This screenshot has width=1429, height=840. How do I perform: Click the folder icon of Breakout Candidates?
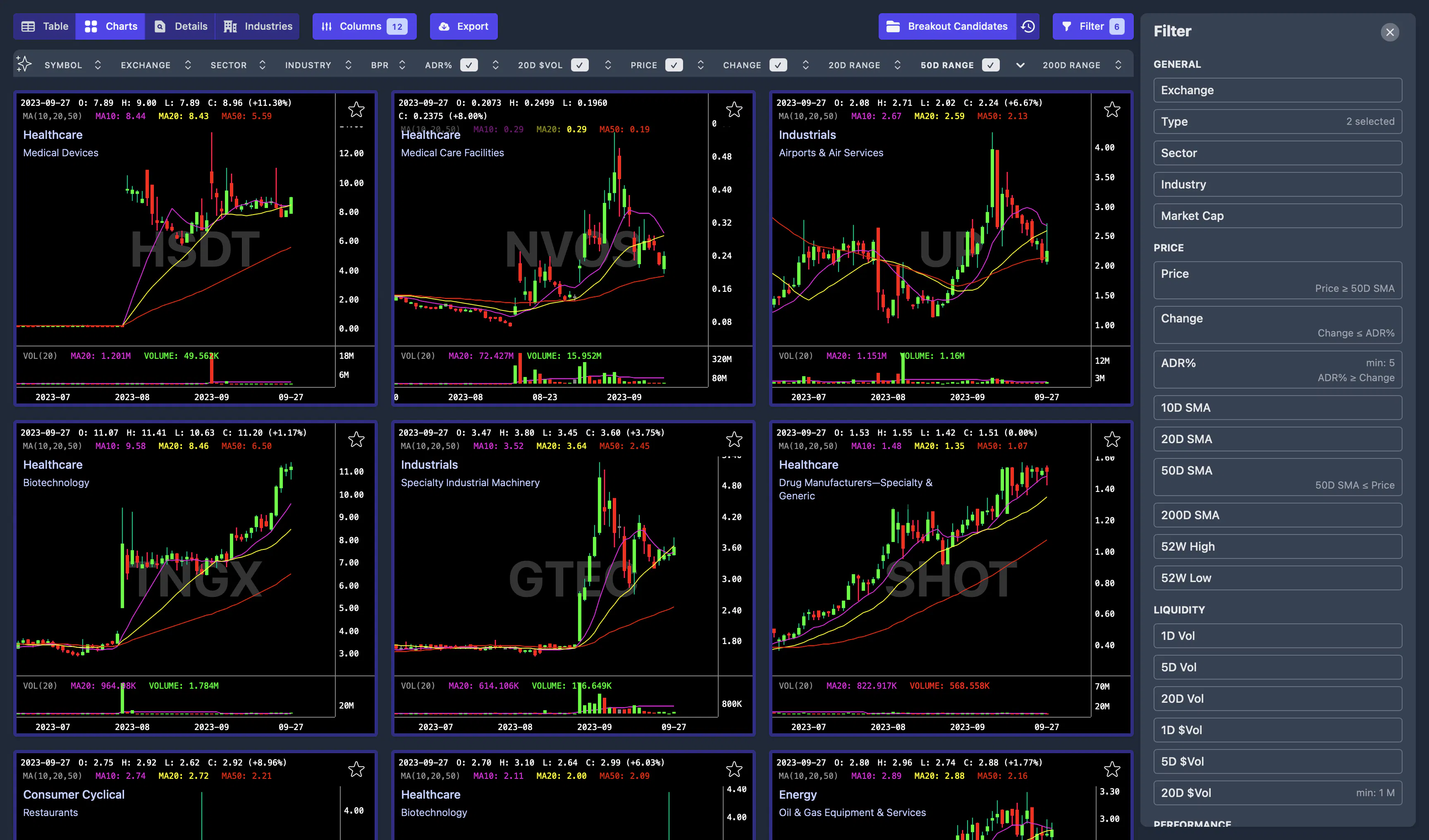tap(893, 26)
